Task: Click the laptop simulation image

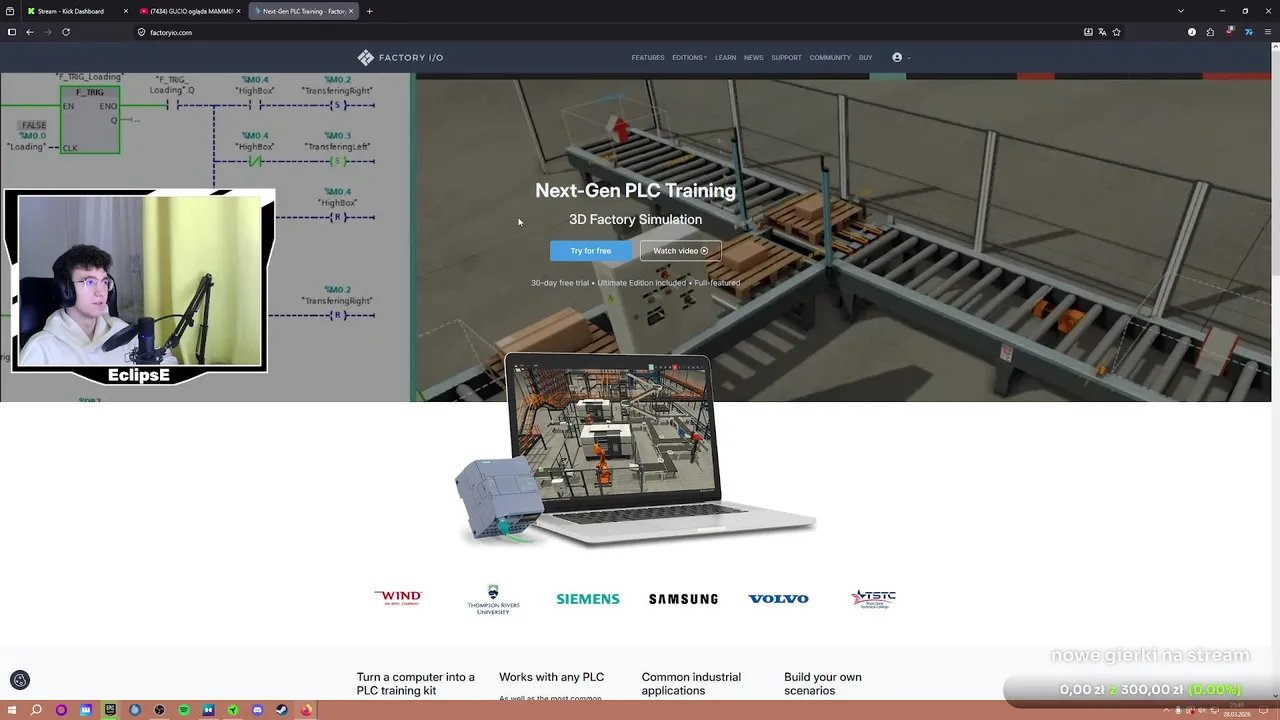Action: point(635,450)
